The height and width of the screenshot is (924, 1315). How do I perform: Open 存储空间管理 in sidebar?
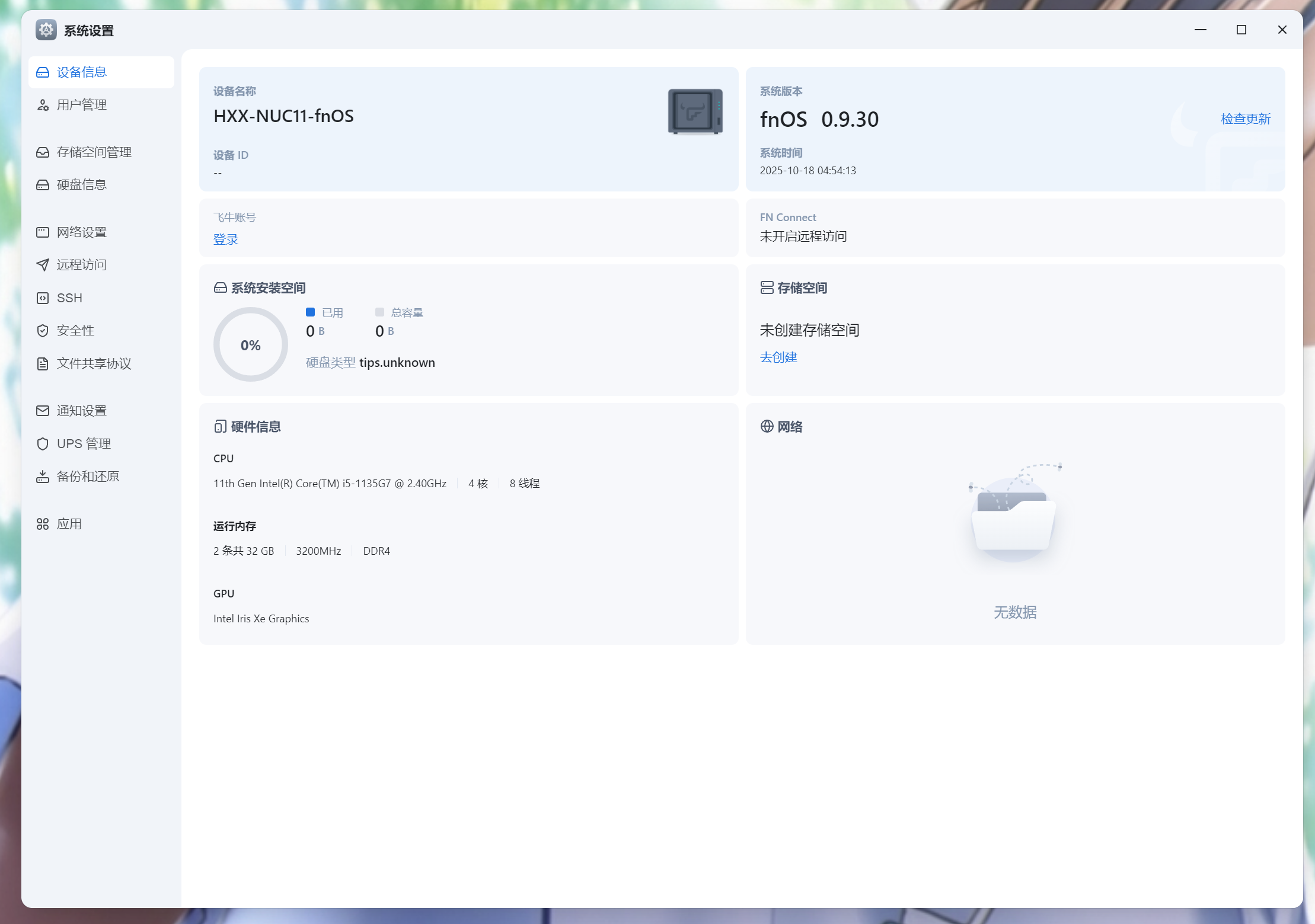pos(94,152)
